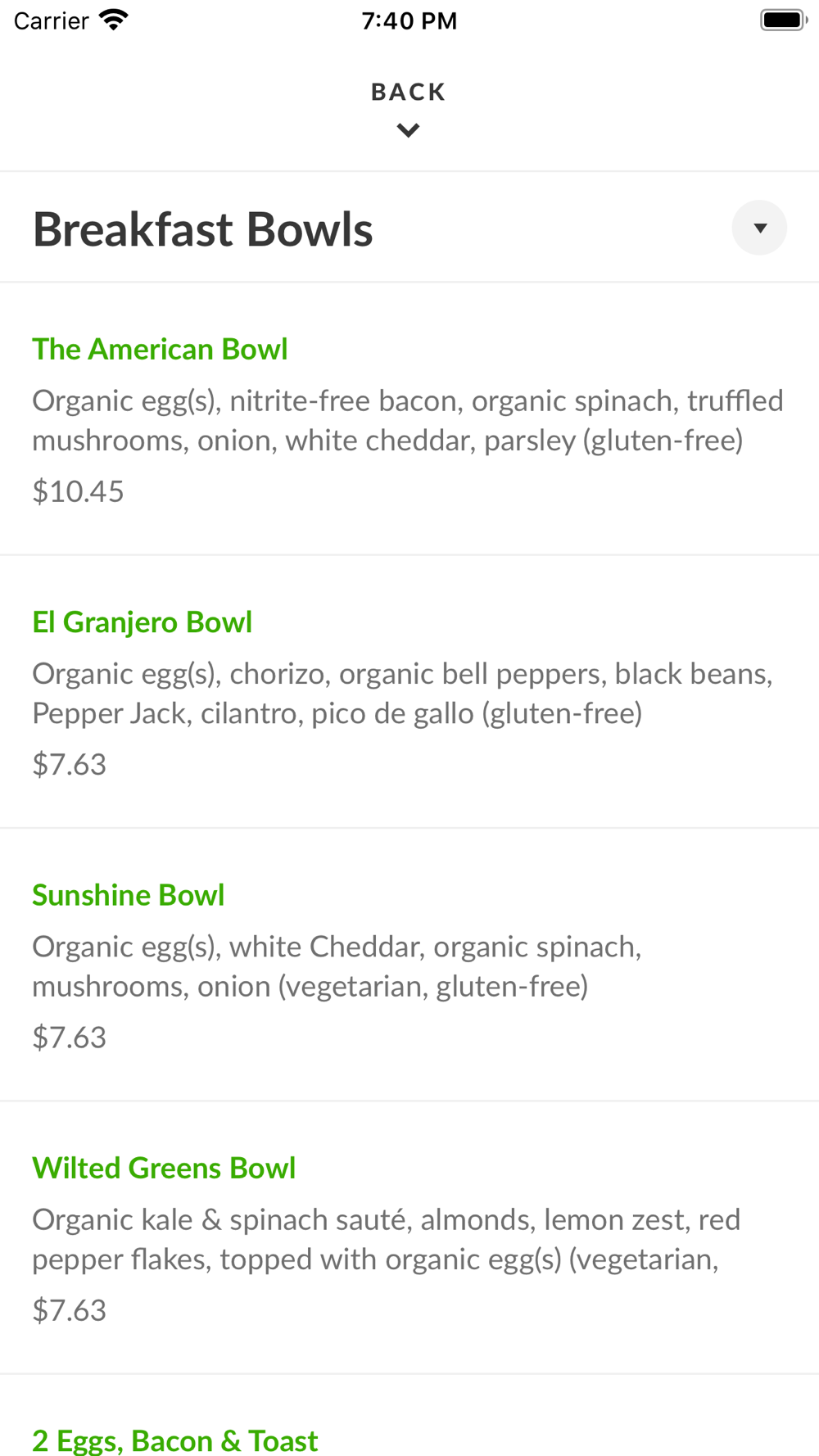This screenshot has height=1456, width=819.
Task: Tap the Wi-Fi status icon
Action: [114, 20]
